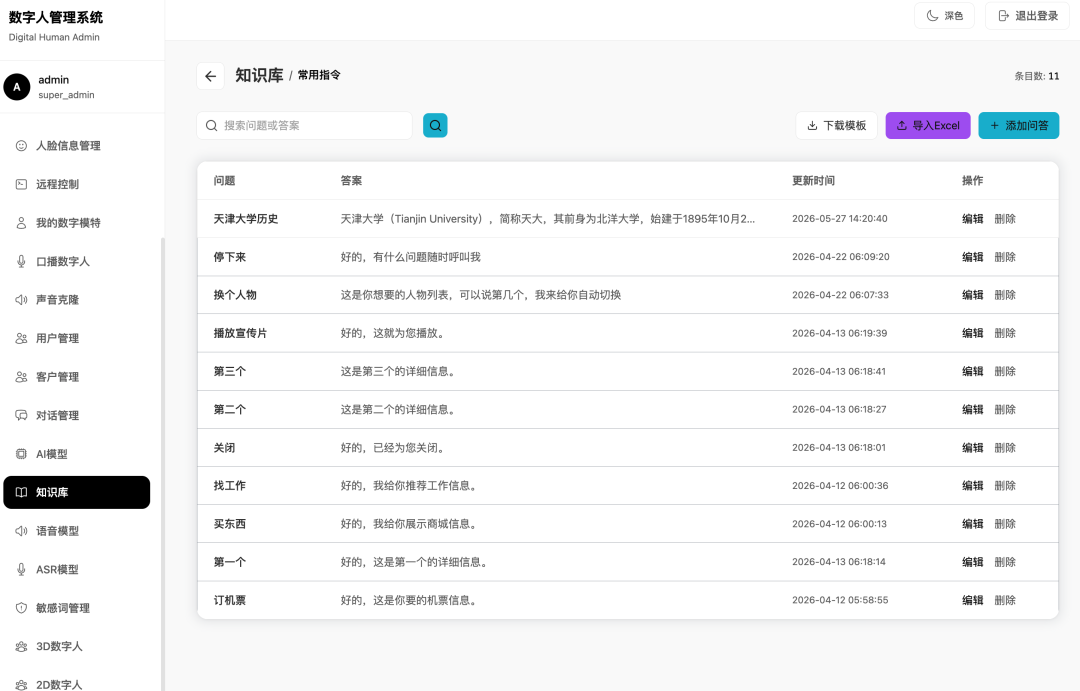Click the AI模型 chip icon

[x=21, y=454]
